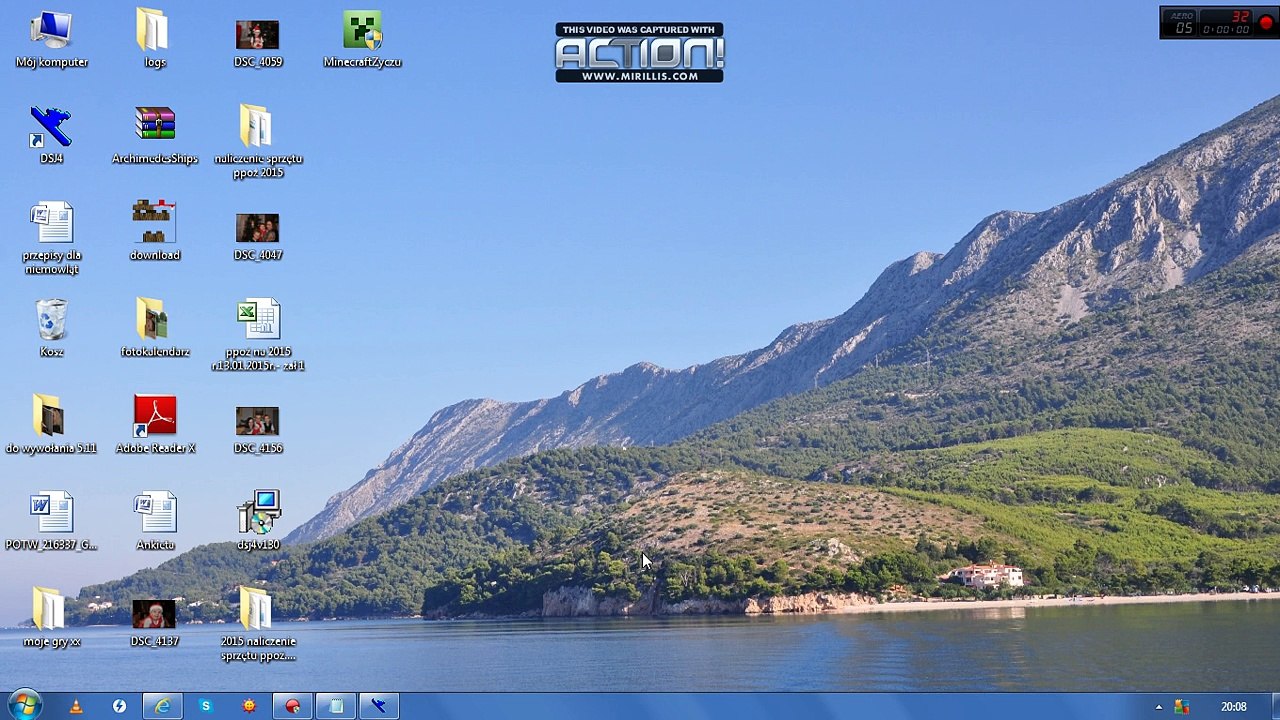
Task: Select the przepisy dla niemowląt document
Action: 52,239
